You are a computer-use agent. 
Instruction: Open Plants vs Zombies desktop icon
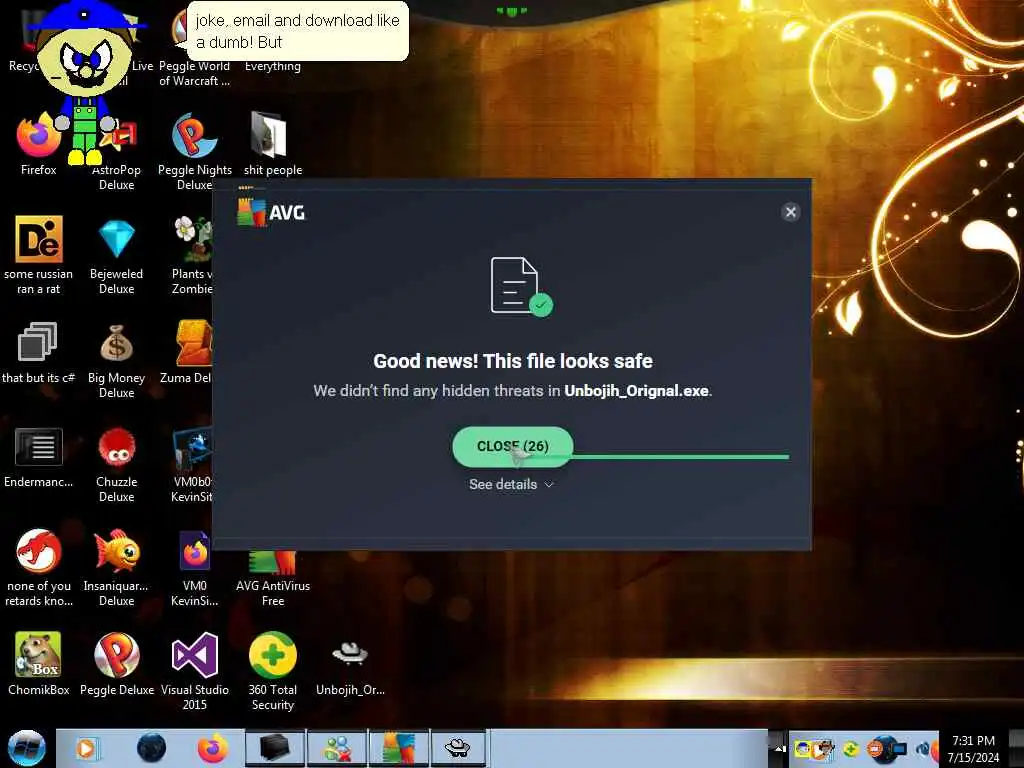[x=192, y=255]
